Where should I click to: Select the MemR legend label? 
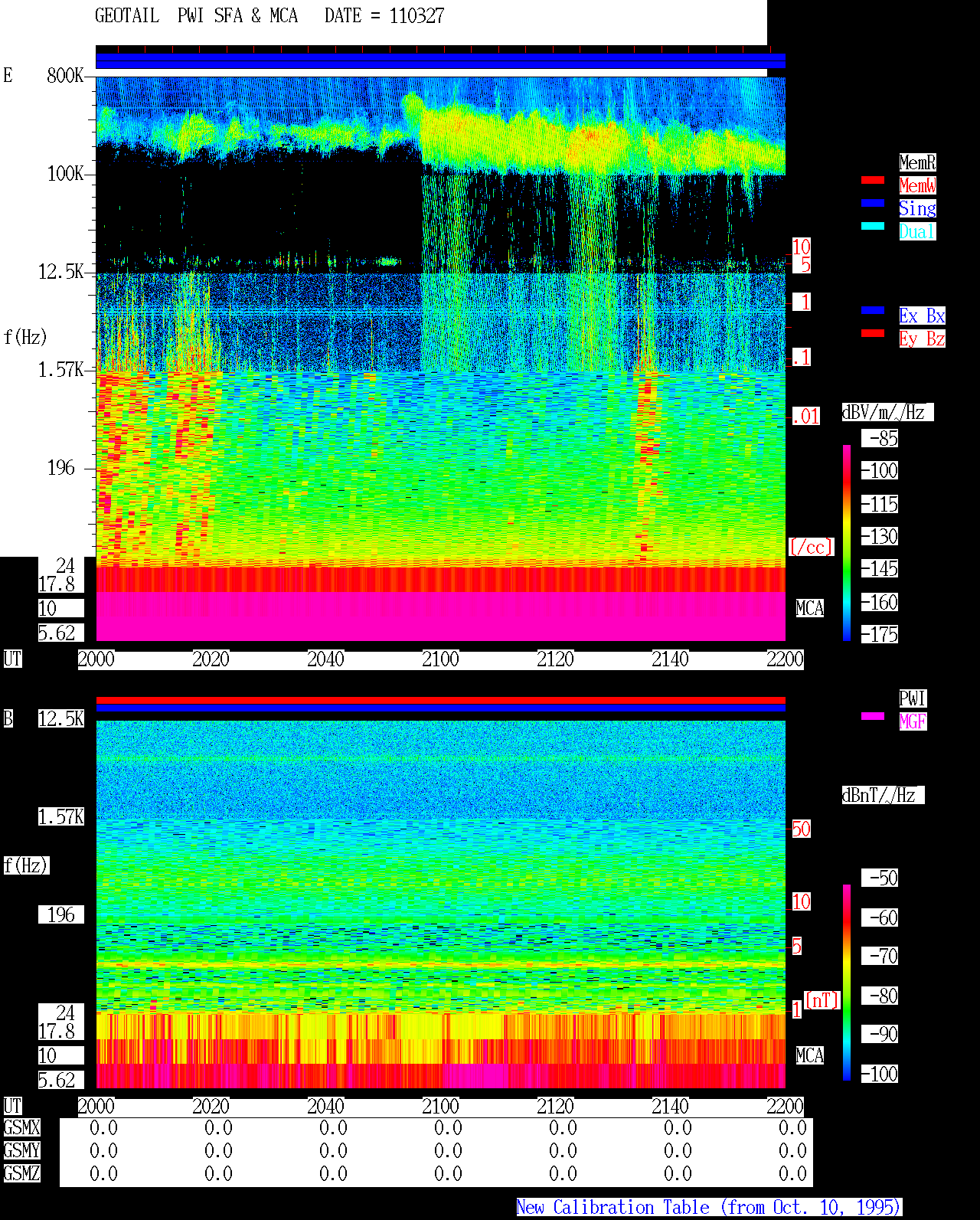click(x=917, y=162)
